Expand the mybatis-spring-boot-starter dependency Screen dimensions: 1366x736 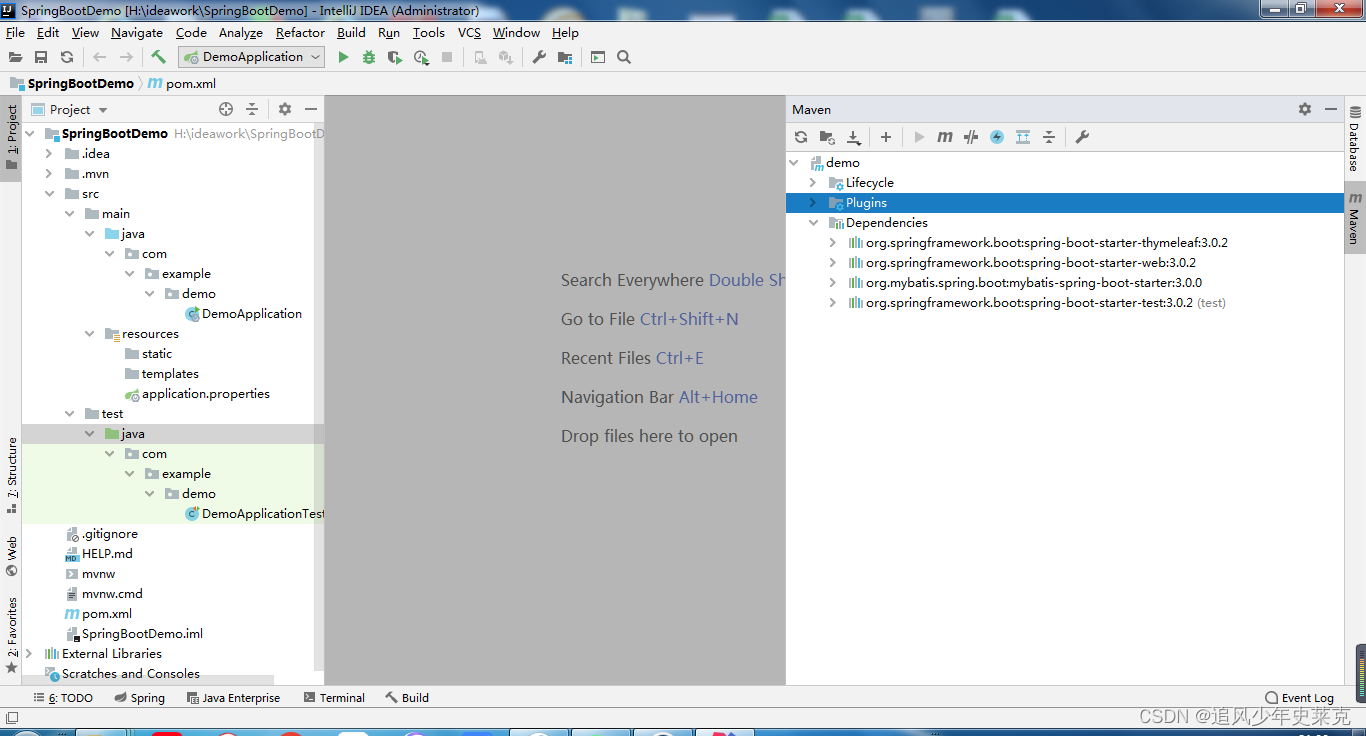pyautogui.click(x=833, y=283)
